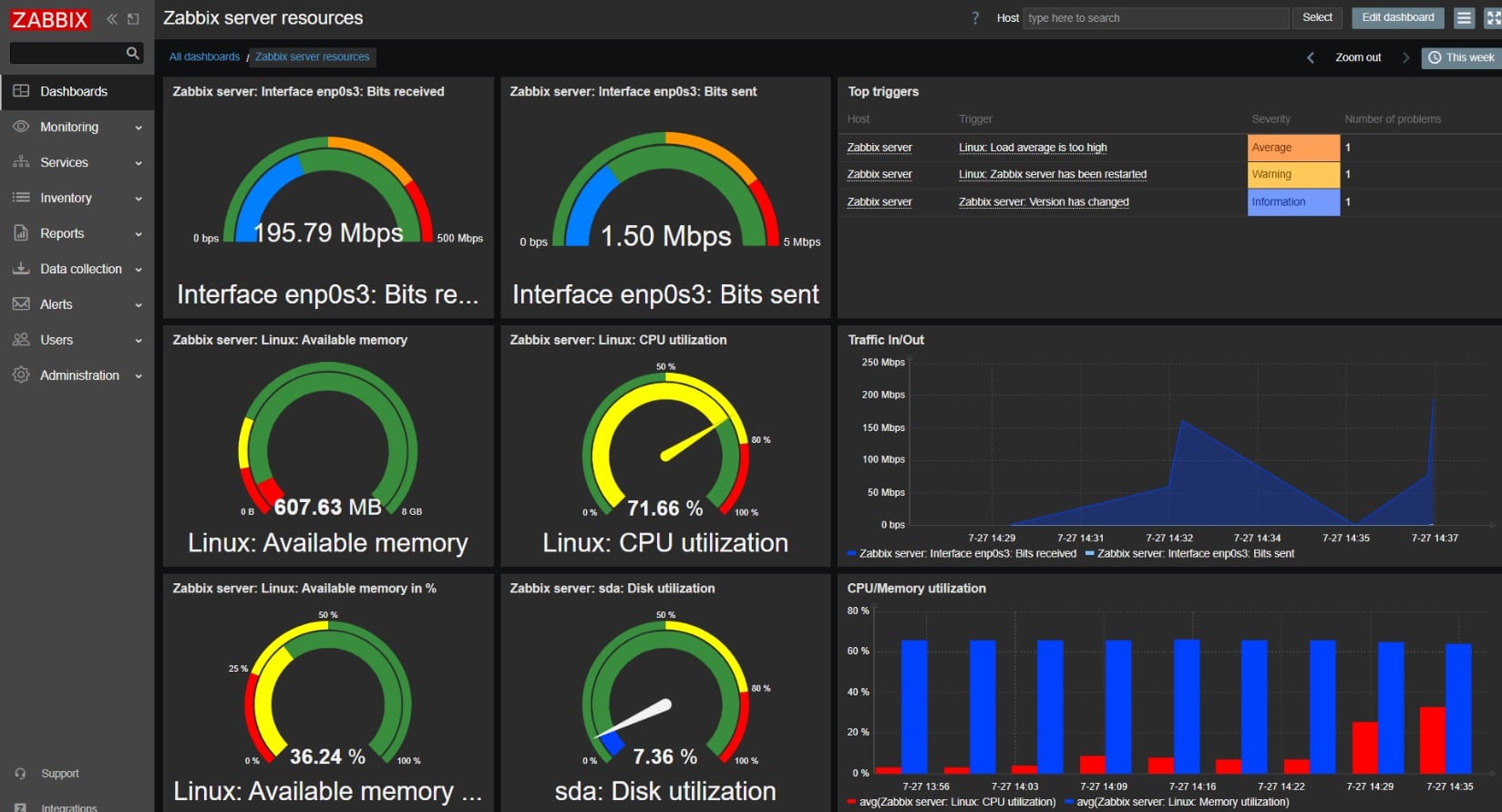Click the help question mark icon

pos(975,18)
